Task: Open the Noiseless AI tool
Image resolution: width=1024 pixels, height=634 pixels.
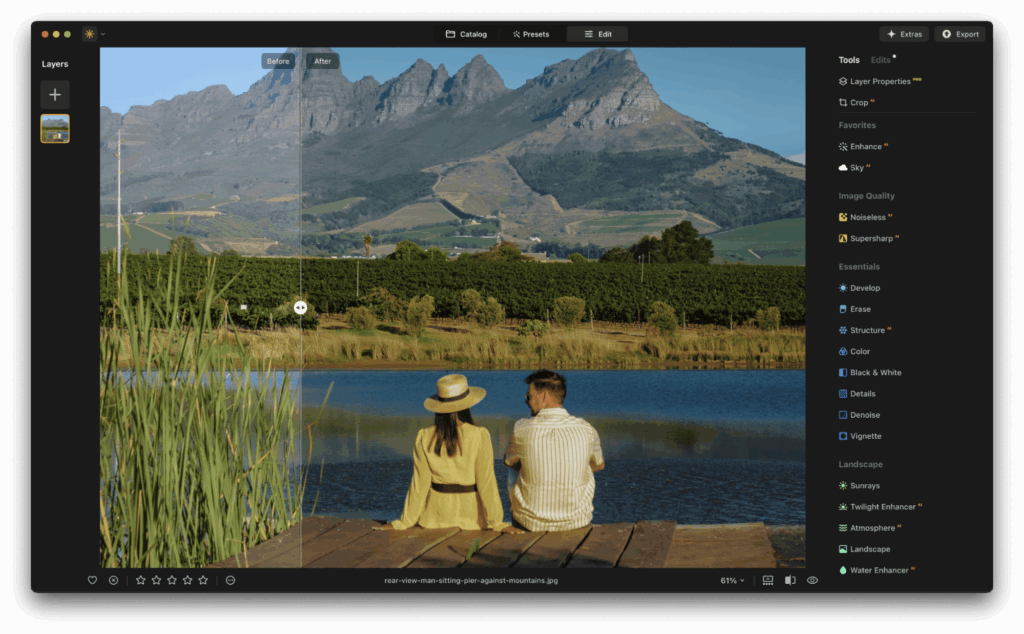Action: pyautogui.click(x=868, y=217)
